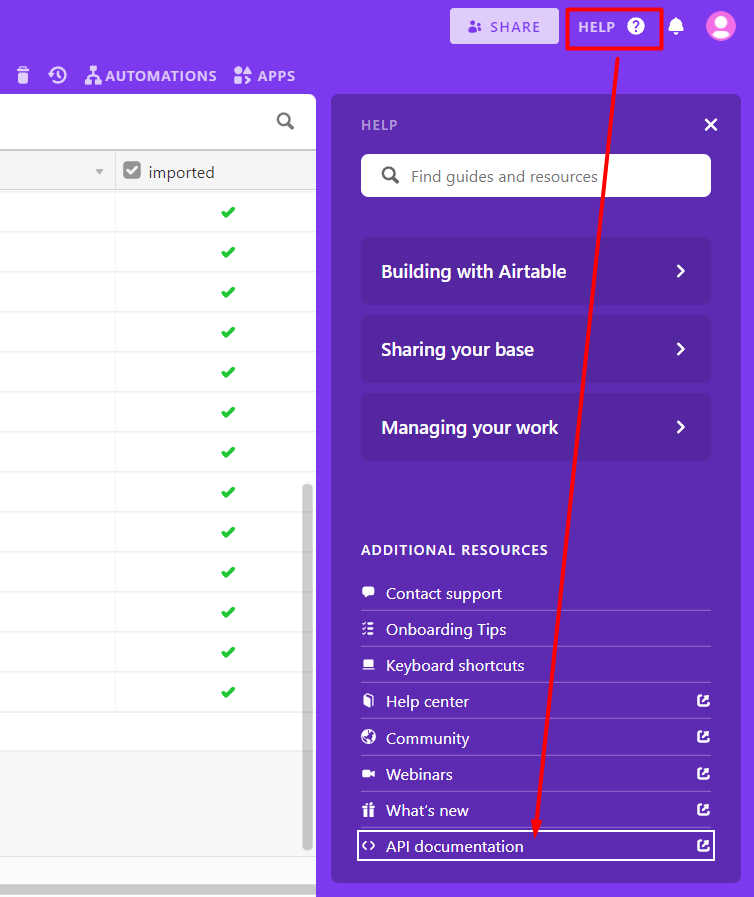This screenshot has height=897, width=754.
Task: Uncheck the last imported checkmark cell
Action: [228, 692]
